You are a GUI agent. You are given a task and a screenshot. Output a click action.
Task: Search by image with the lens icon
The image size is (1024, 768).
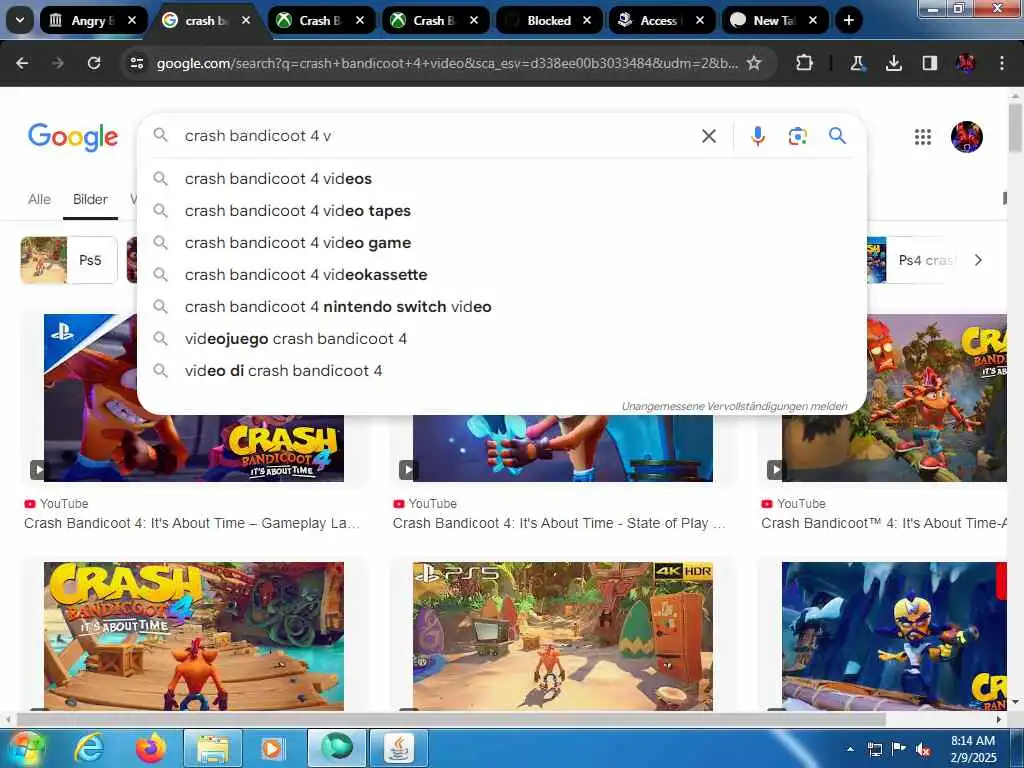(797, 136)
